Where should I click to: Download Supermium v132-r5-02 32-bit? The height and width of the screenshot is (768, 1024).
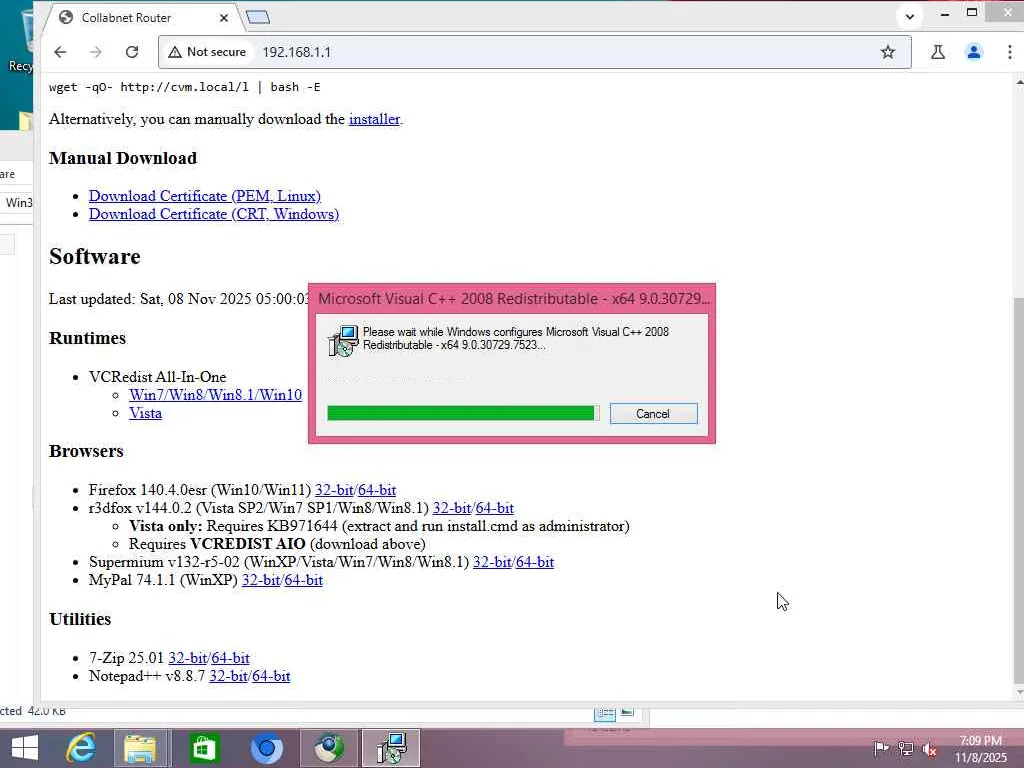(x=492, y=562)
